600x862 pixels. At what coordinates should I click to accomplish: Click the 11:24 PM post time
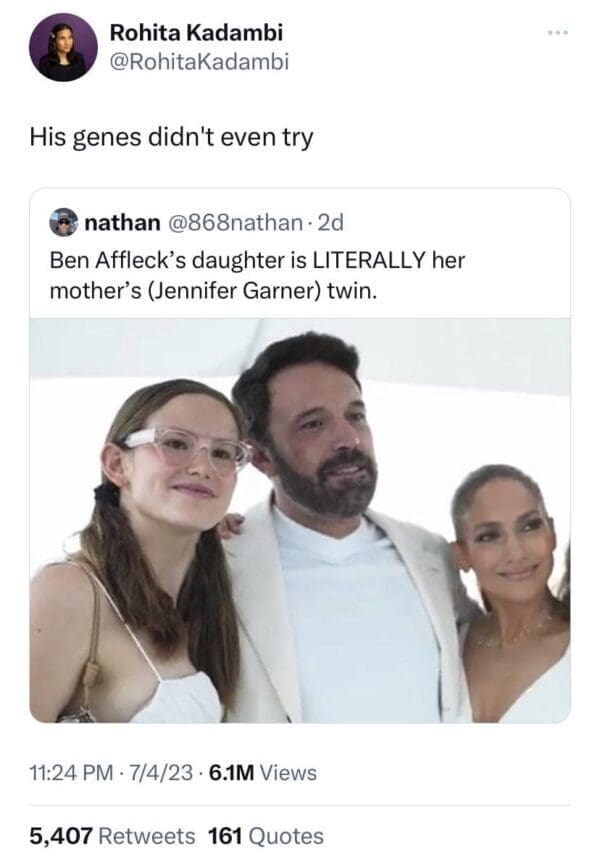point(66,772)
